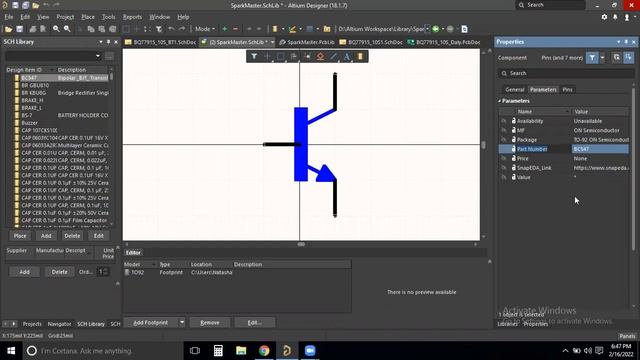Open the dropdown next to Properties filter button
Viewport: 640px width, 360px height.
(602, 58)
